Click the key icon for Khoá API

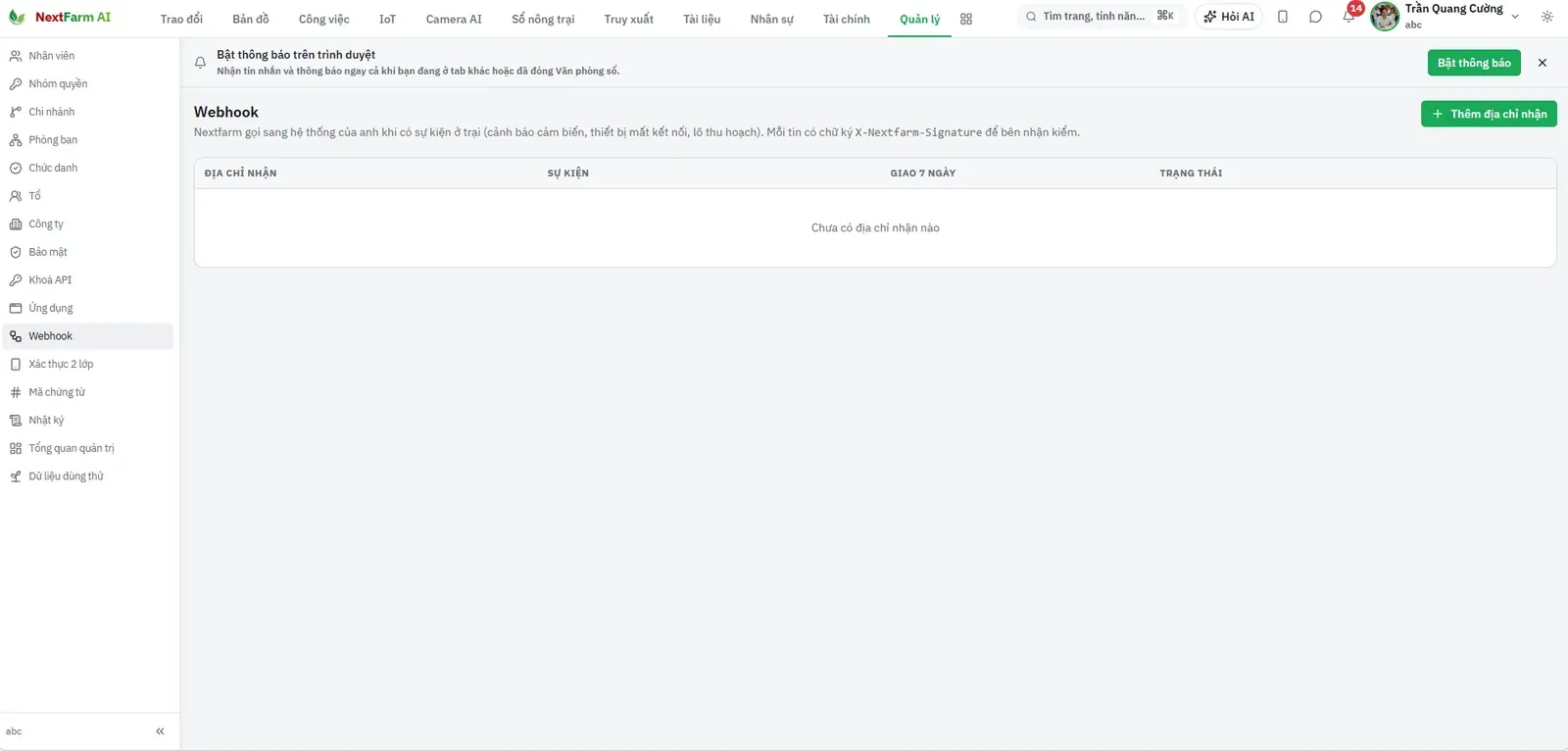16,280
